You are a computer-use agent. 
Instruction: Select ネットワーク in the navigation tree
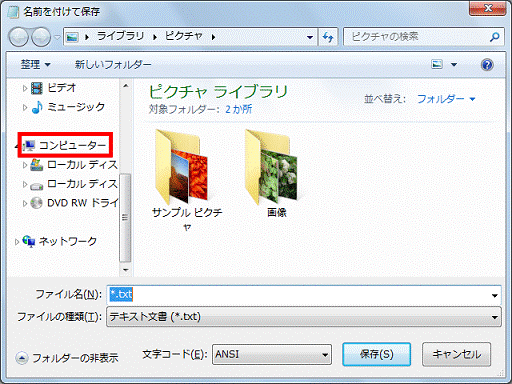[x=60, y=241]
